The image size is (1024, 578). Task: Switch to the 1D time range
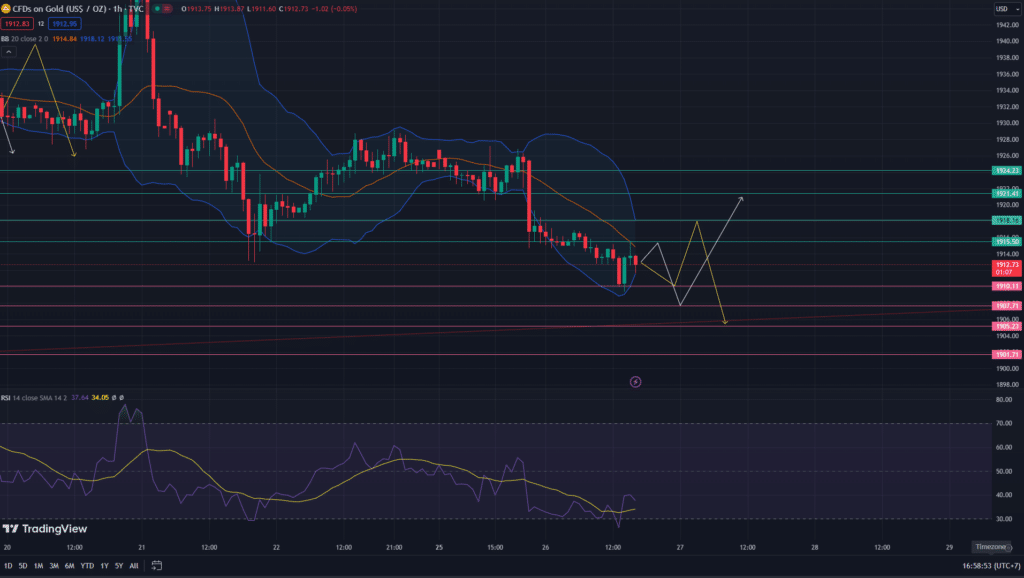pos(8,566)
